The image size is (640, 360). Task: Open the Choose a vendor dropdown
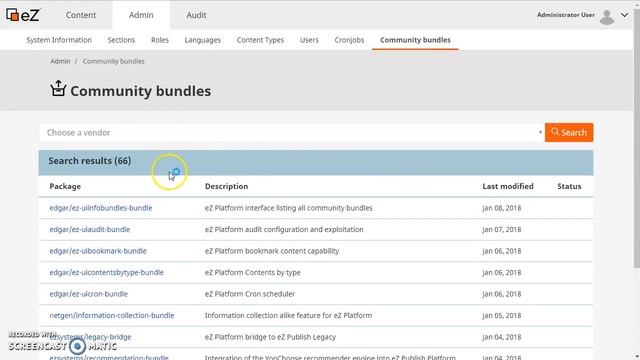pyautogui.click(x=292, y=133)
